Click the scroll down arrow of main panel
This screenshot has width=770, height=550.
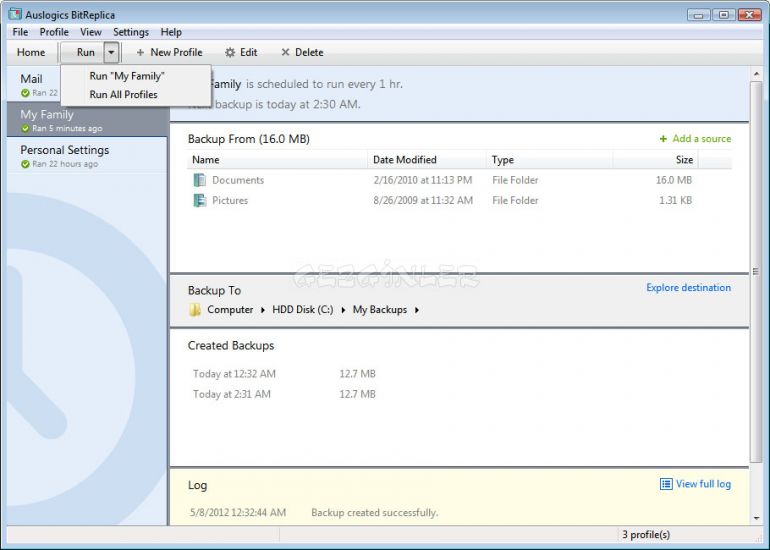(x=756, y=518)
